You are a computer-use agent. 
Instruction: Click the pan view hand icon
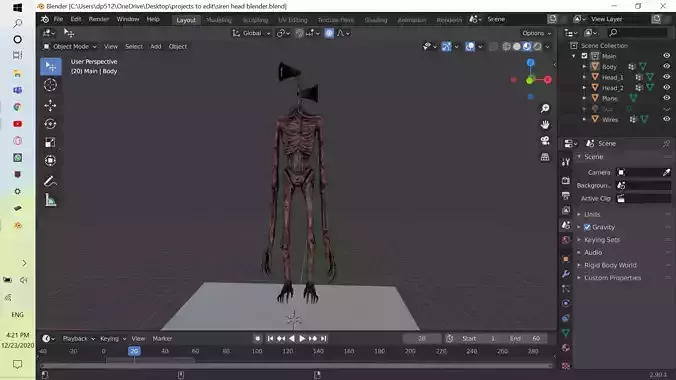coord(545,125)
